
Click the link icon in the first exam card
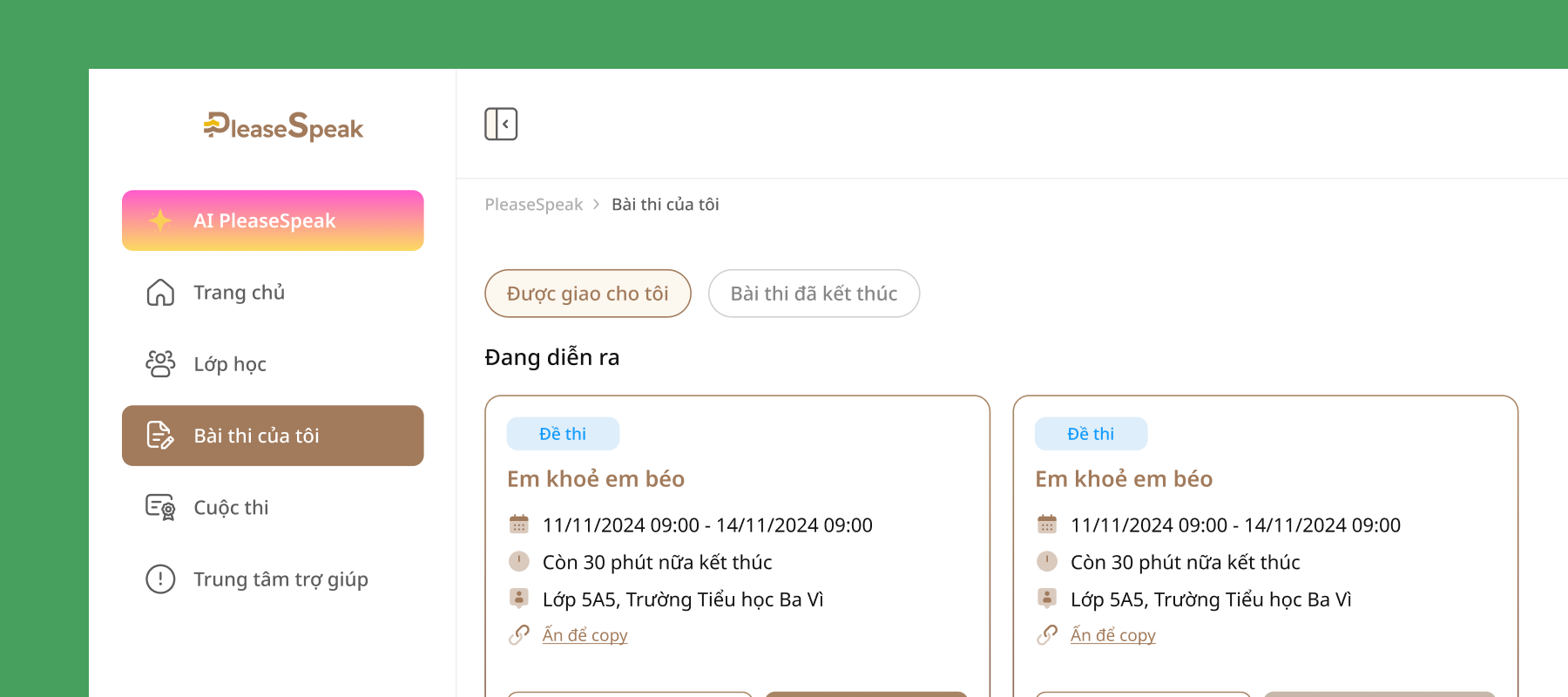click(x=519, y=635)
